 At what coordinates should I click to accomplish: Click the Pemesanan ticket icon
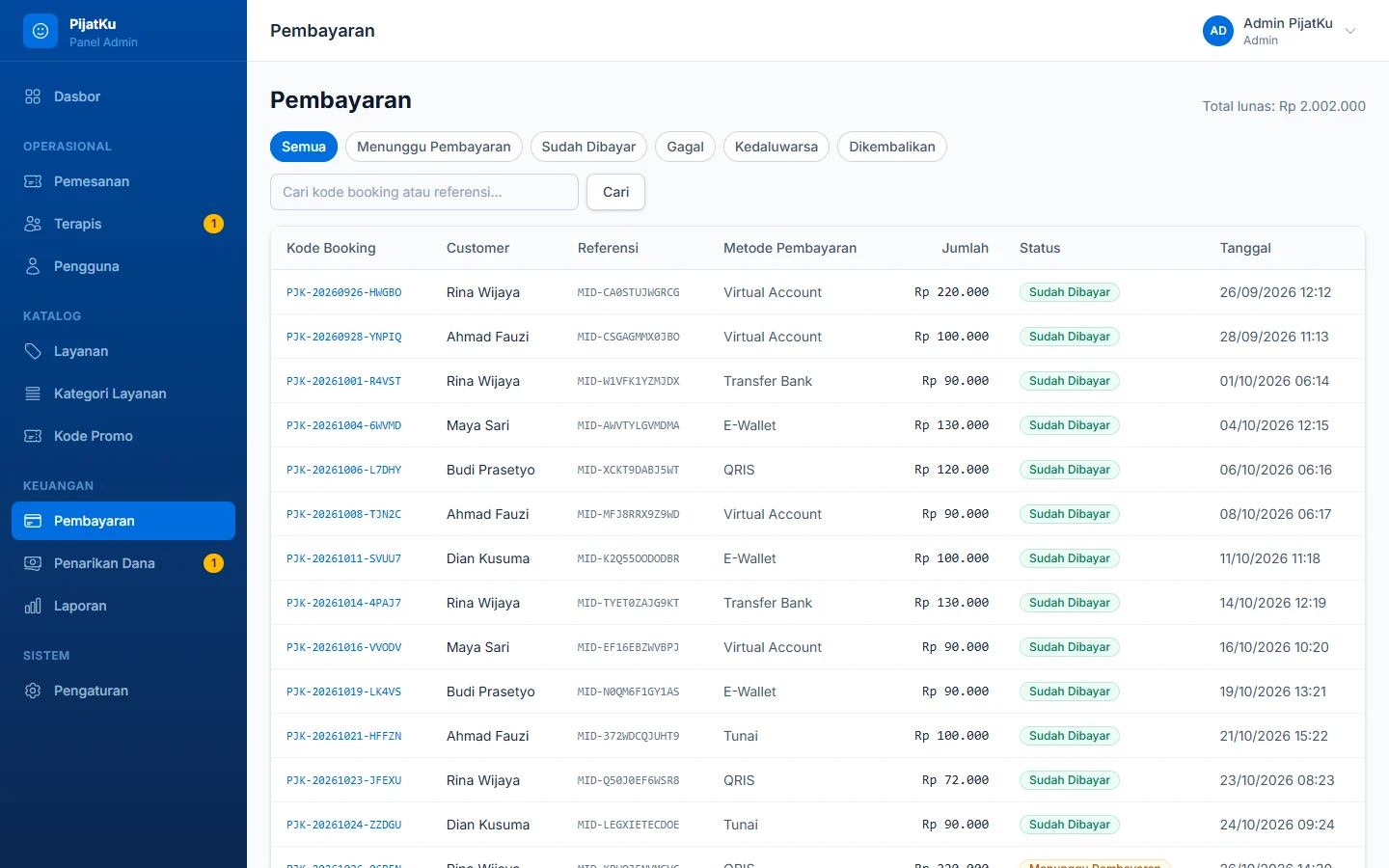pos(33,181)
